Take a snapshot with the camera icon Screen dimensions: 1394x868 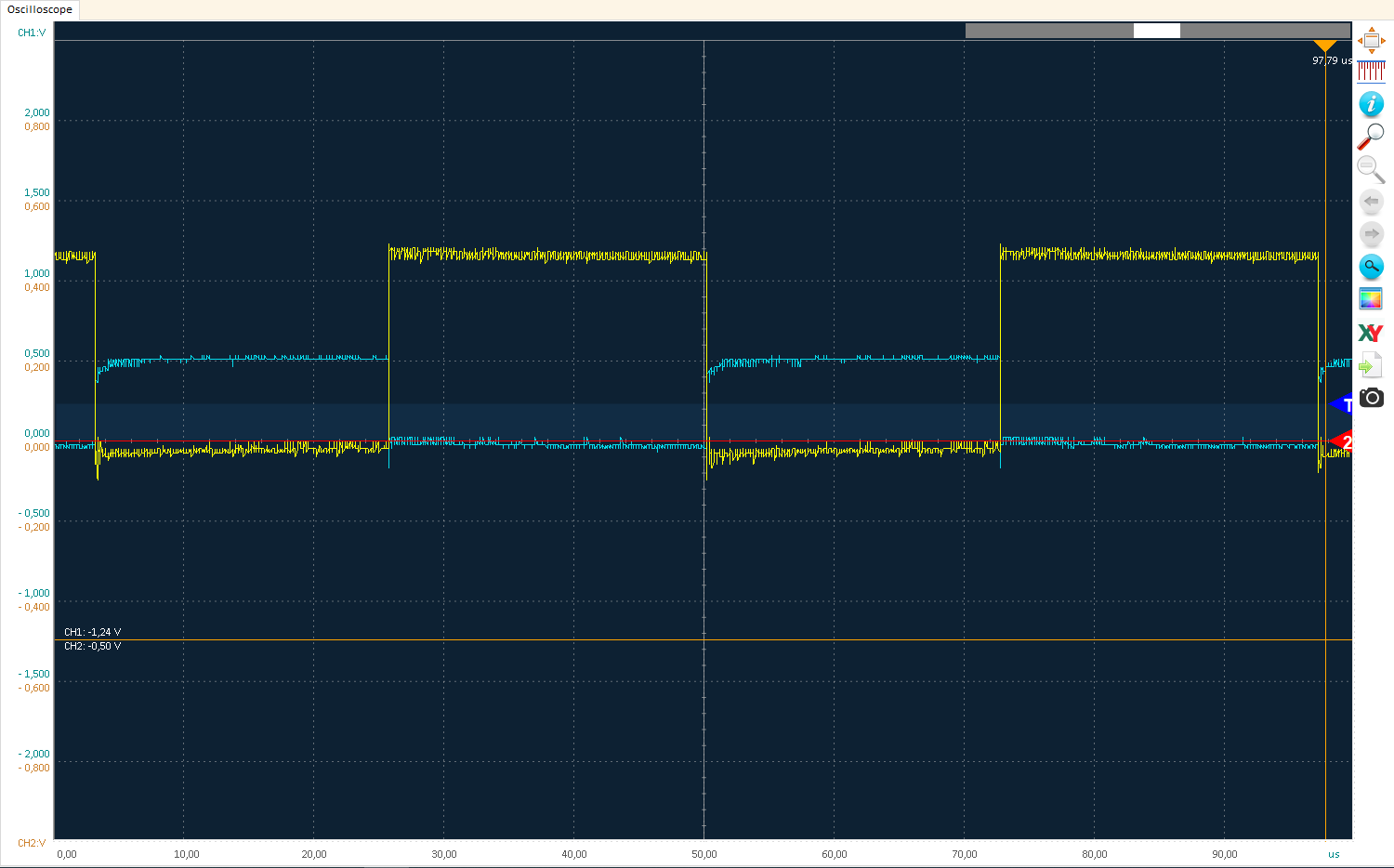(x=1371, y=398)
